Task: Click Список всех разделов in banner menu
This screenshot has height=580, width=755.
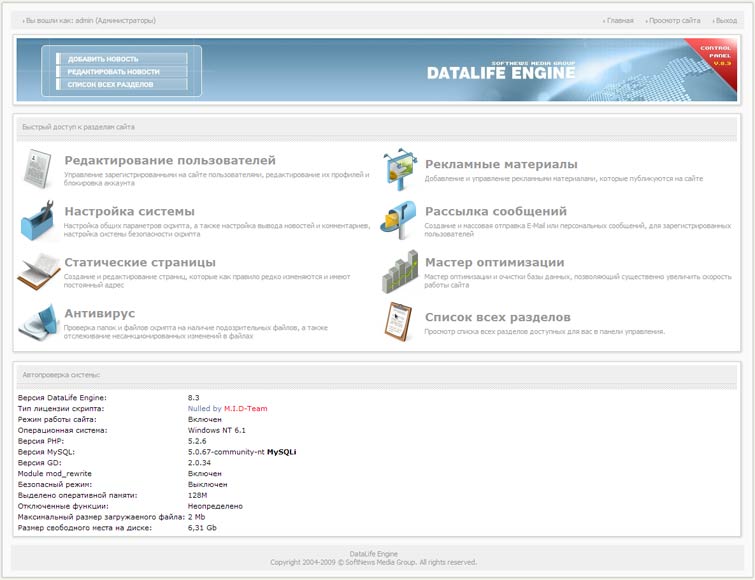Action: coord(122,84)
